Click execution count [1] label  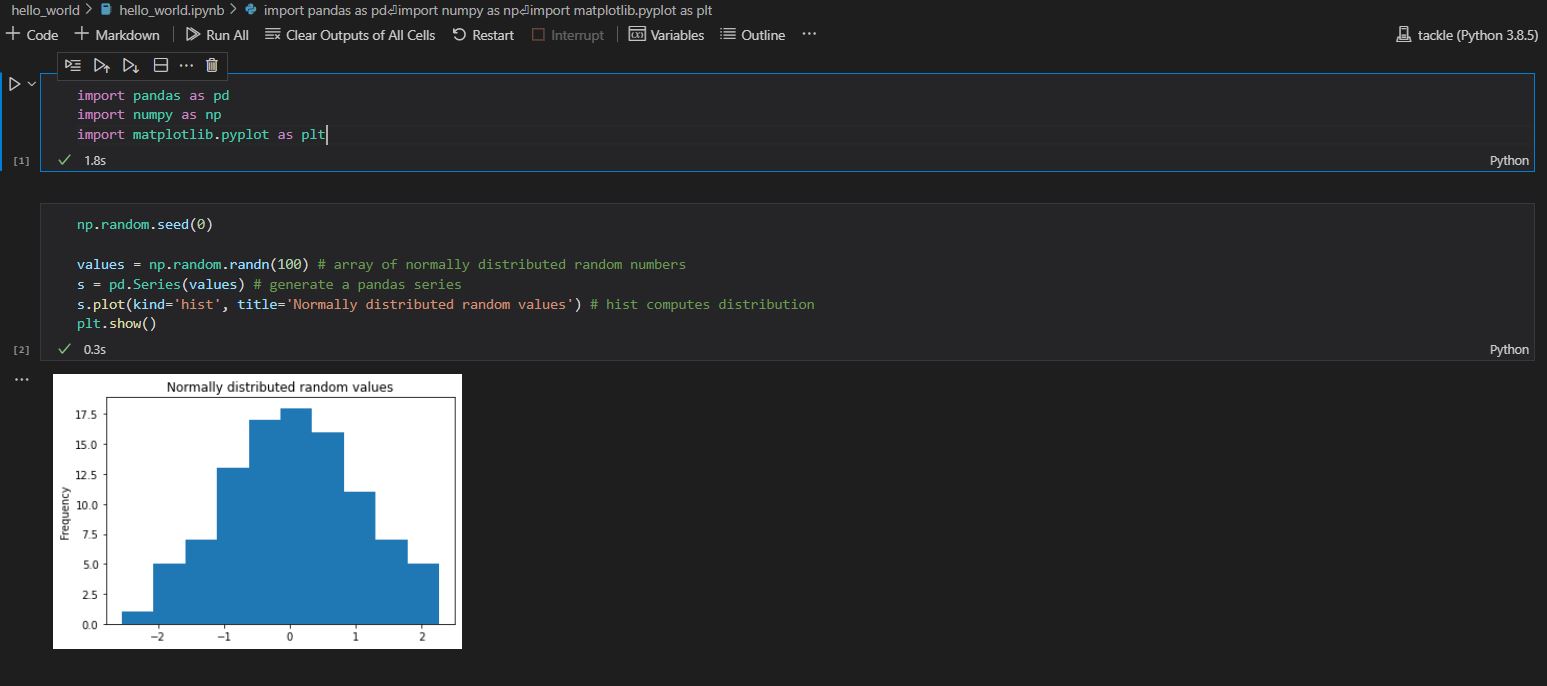pos(22,161)
